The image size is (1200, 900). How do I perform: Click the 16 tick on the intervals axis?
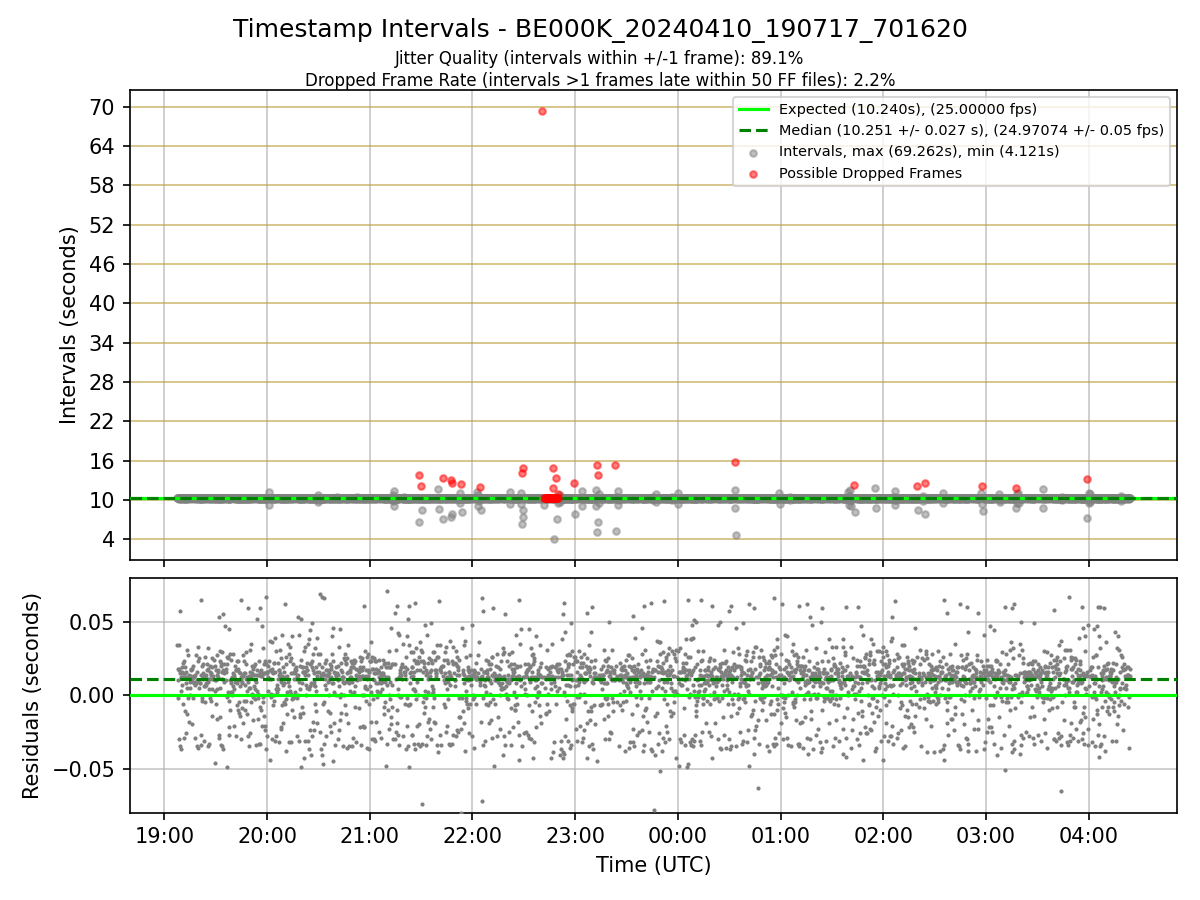coord(104,461)
